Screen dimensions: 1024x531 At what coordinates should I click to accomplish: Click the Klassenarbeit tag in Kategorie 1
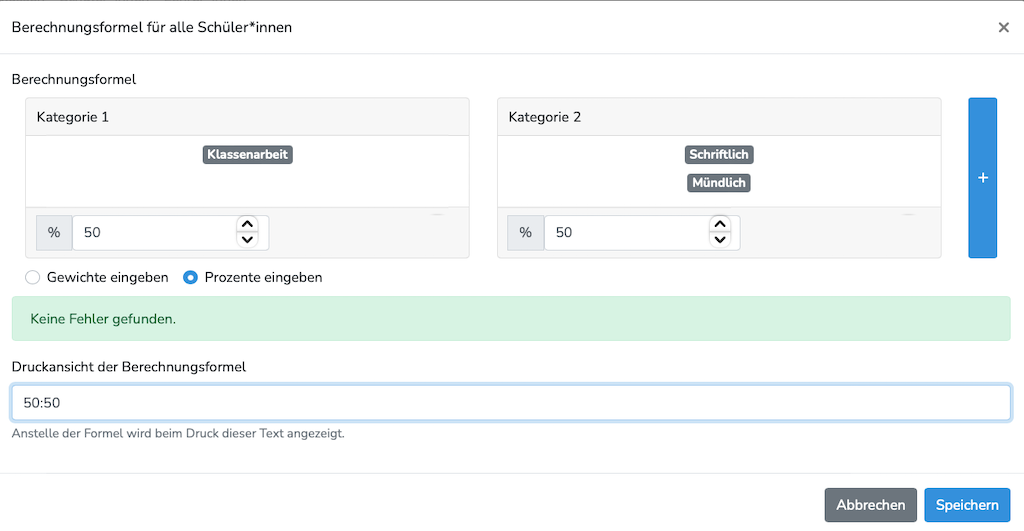pyautogui.click(x=248, y=155)
